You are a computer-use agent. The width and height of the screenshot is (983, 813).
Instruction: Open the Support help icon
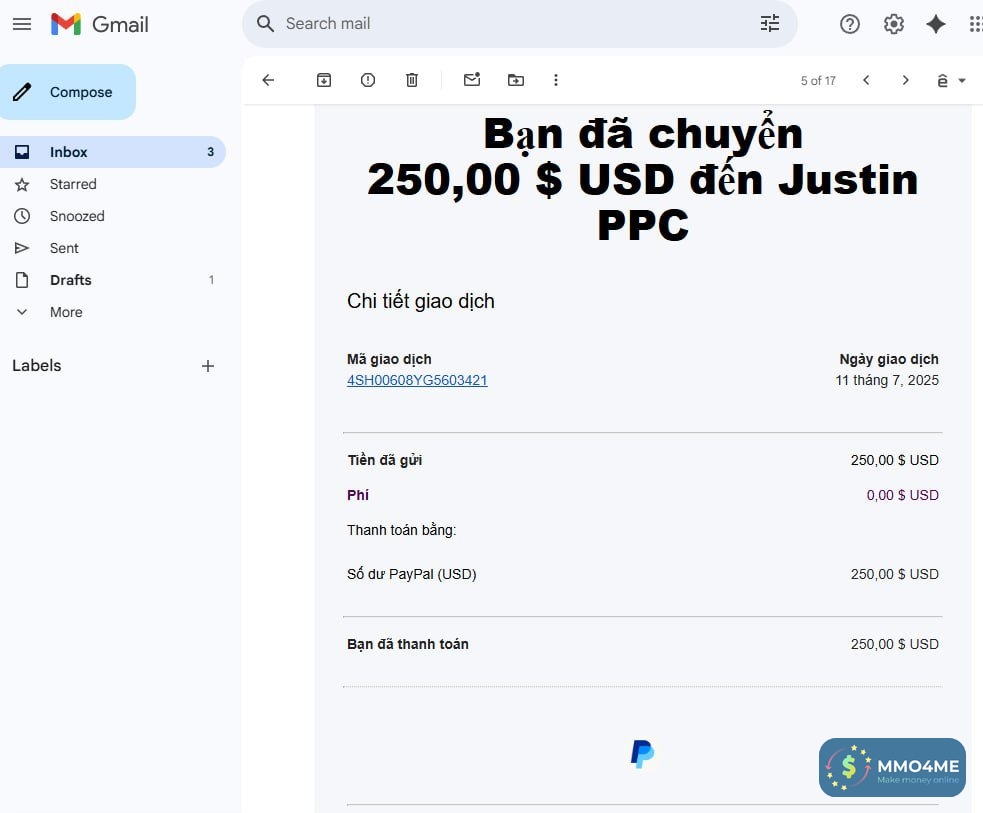click(x=849, y=24)
